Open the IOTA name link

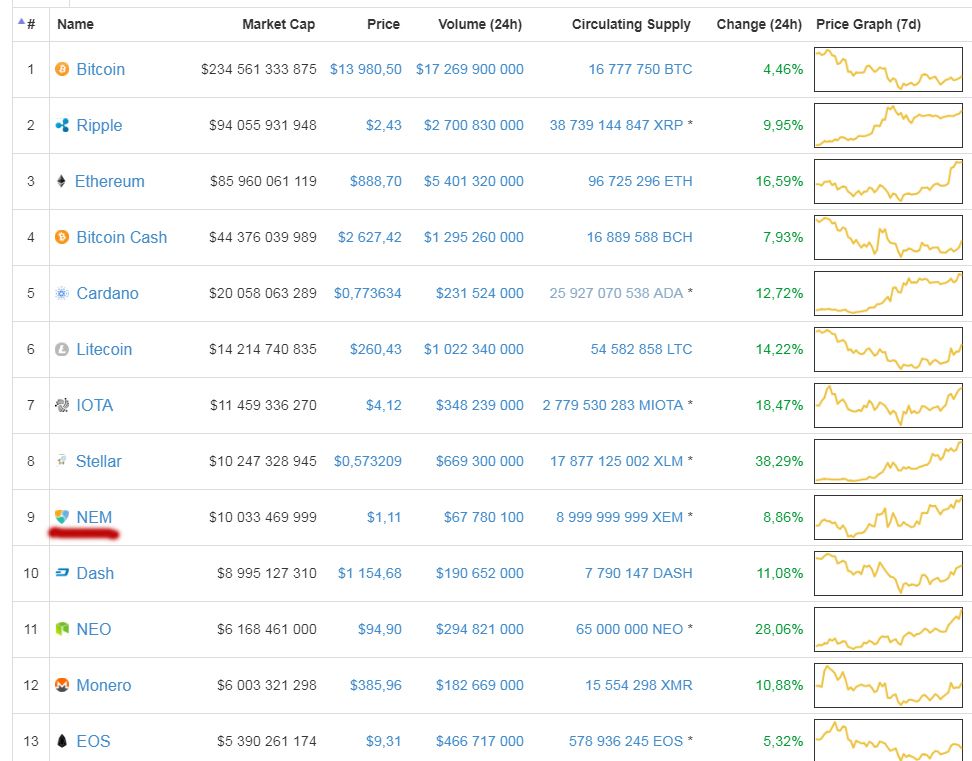pos(95,405)
